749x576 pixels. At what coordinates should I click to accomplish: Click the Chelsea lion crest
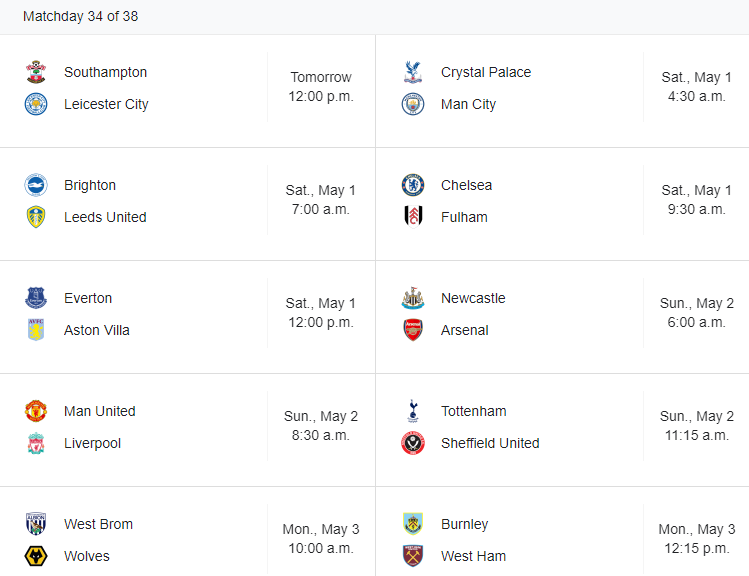click(x=413, y=185)
